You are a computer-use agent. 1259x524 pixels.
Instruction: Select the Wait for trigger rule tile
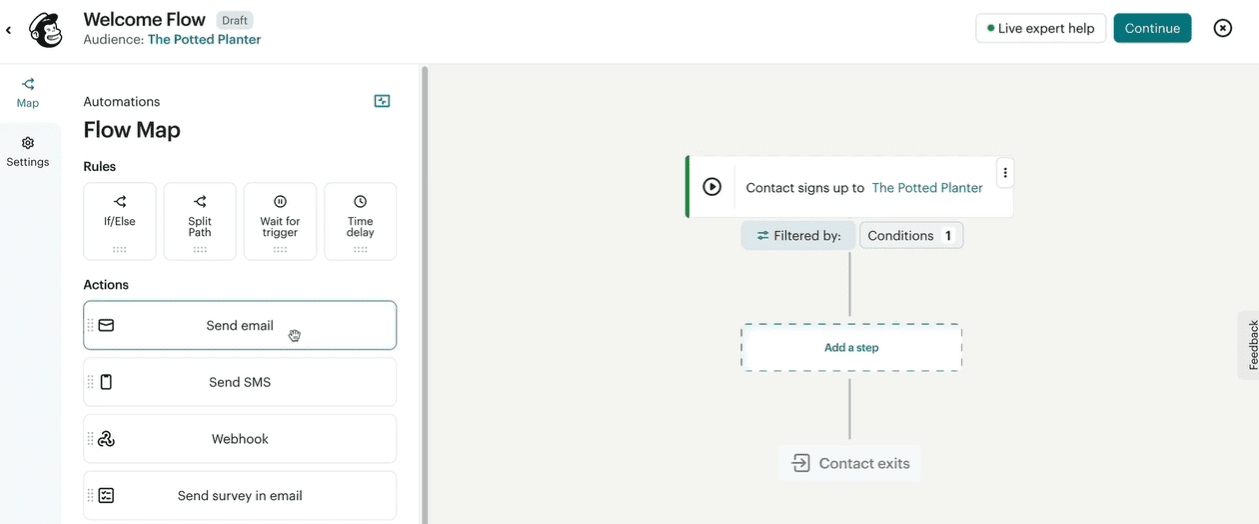click(x=280, y=221)
